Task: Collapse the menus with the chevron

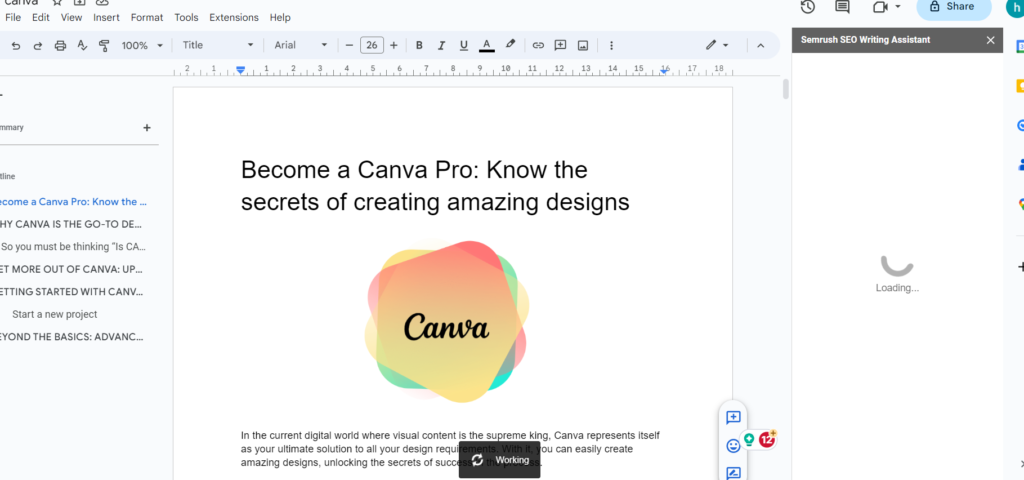Action: (760, 45)
